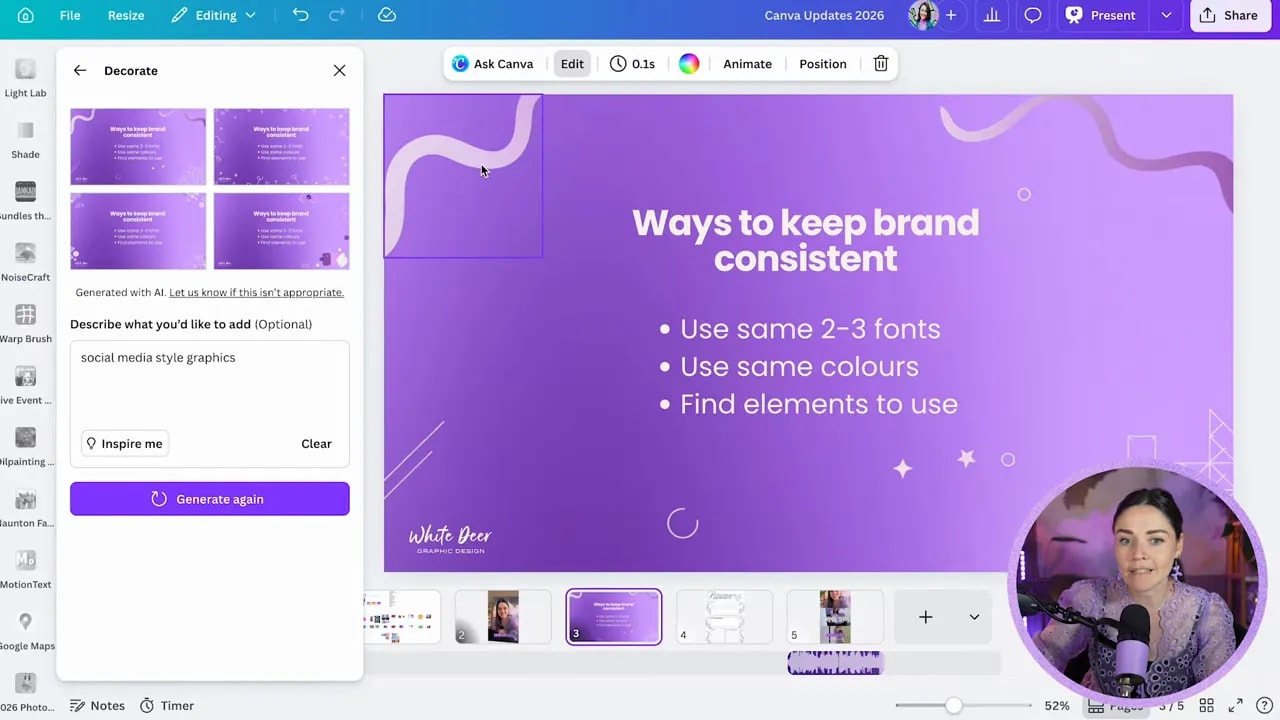Select the purple audio track clip
Screen dimensions: 1280x720
(x=835, y=663)
